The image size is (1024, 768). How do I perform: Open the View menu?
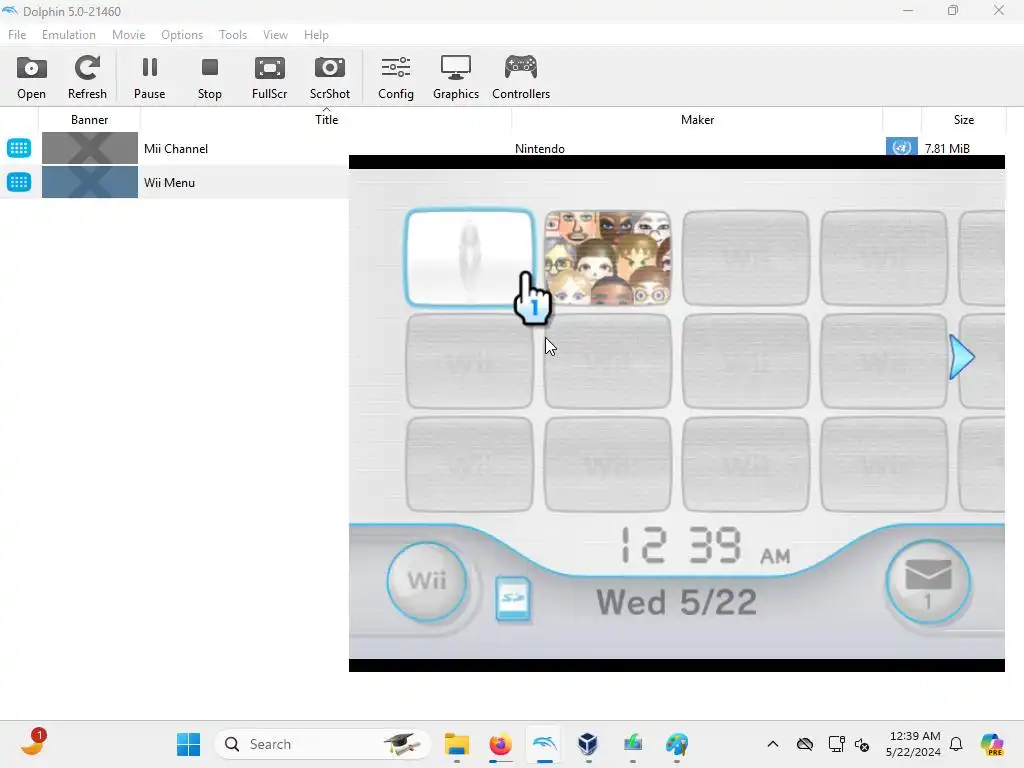point(276,35)
